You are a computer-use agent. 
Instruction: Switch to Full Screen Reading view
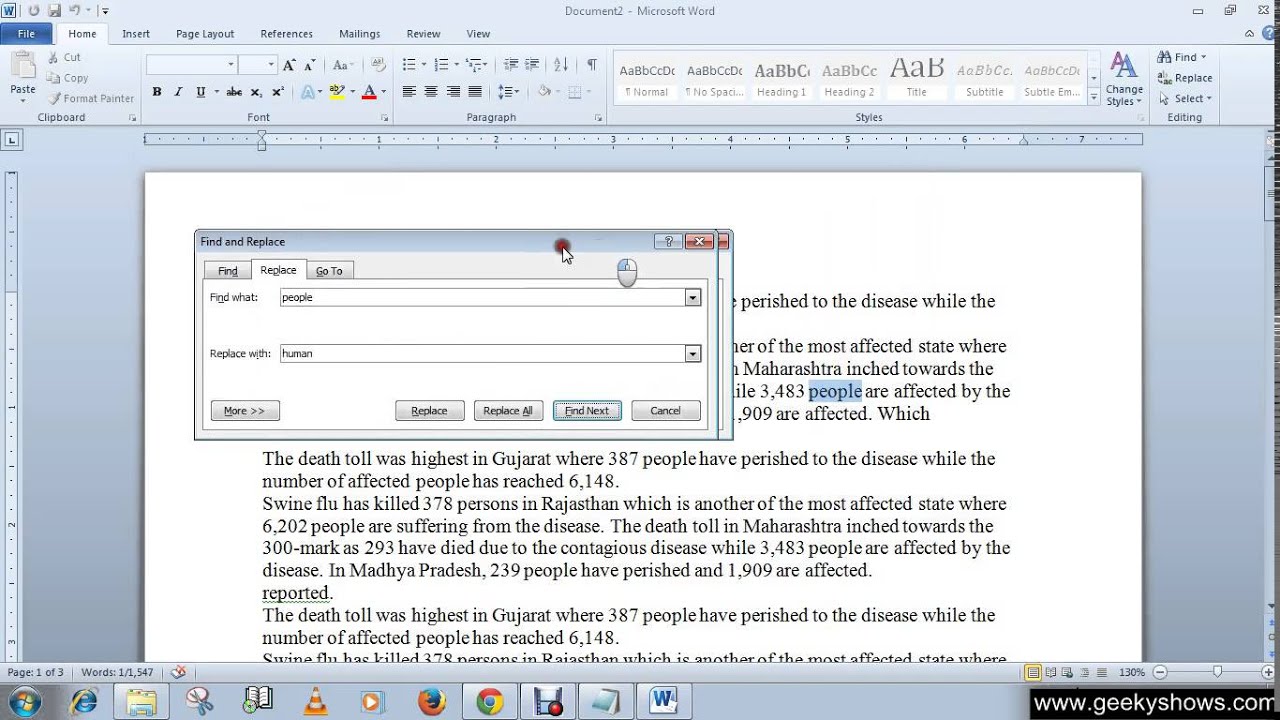point(1050,672)
